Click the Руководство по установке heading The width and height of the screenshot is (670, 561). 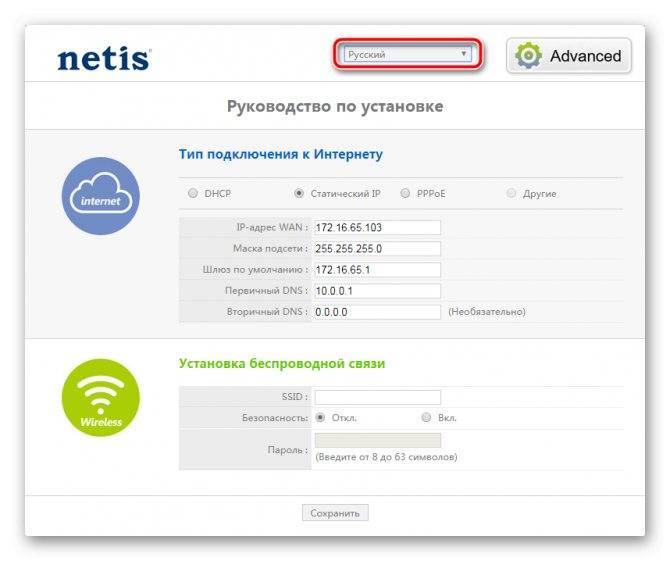(335, 106)
